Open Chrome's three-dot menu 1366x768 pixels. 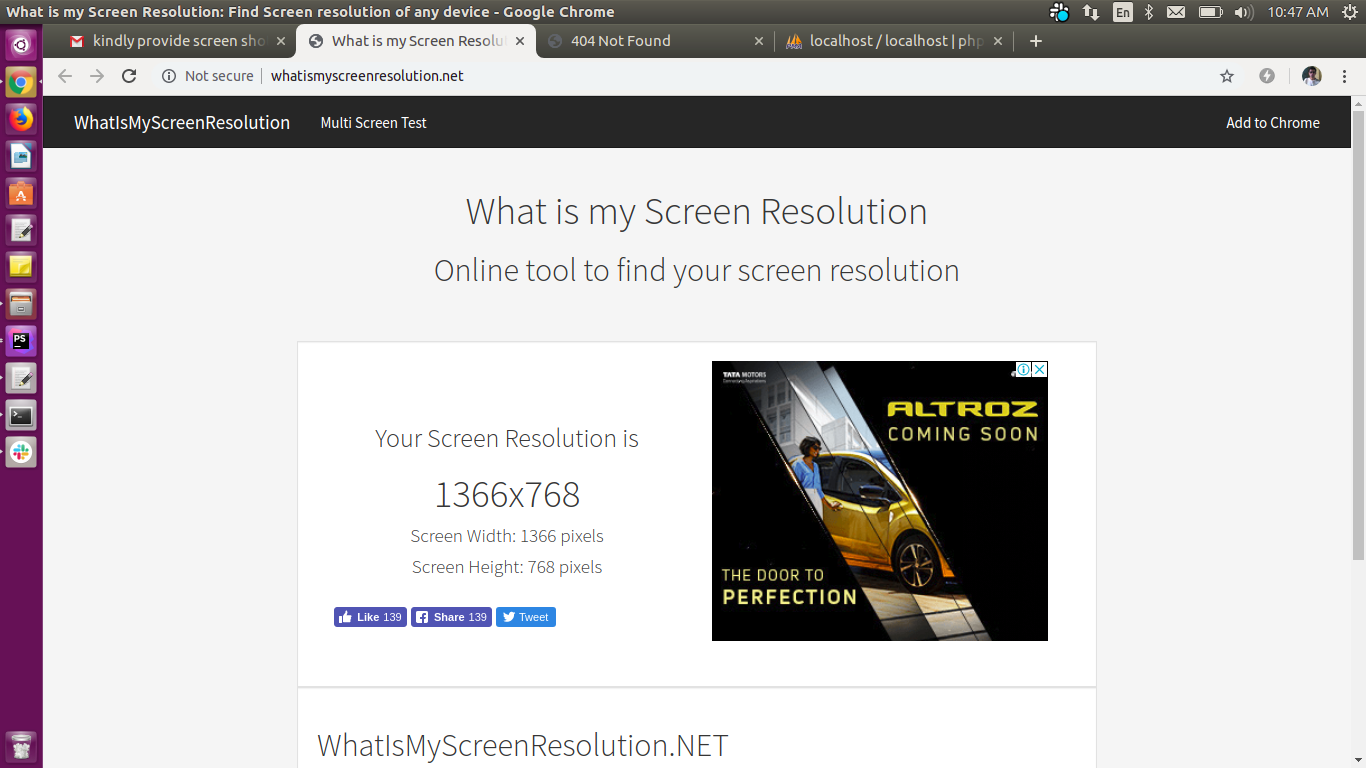tap(1345, 76)
